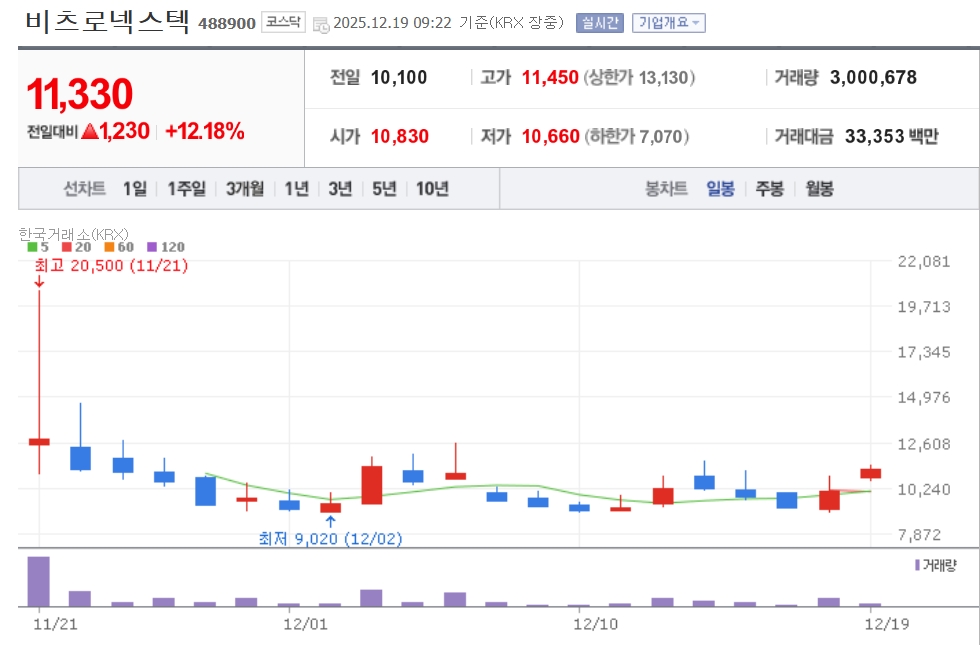The image size is (980, 645).
Task: Click the 코스닥 market badge
Action: click(x=283, y=22)
